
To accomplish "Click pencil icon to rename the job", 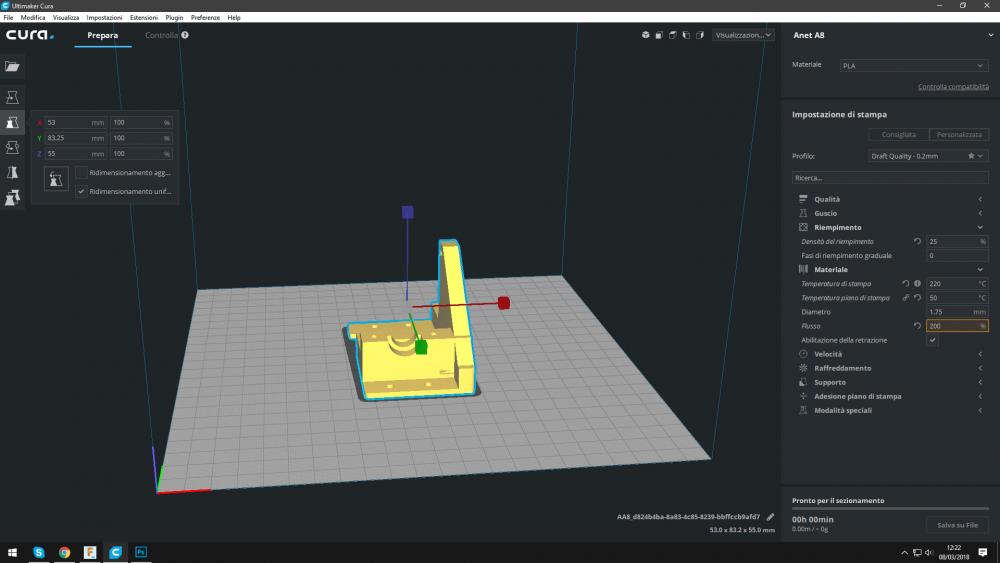I will 770,517.
